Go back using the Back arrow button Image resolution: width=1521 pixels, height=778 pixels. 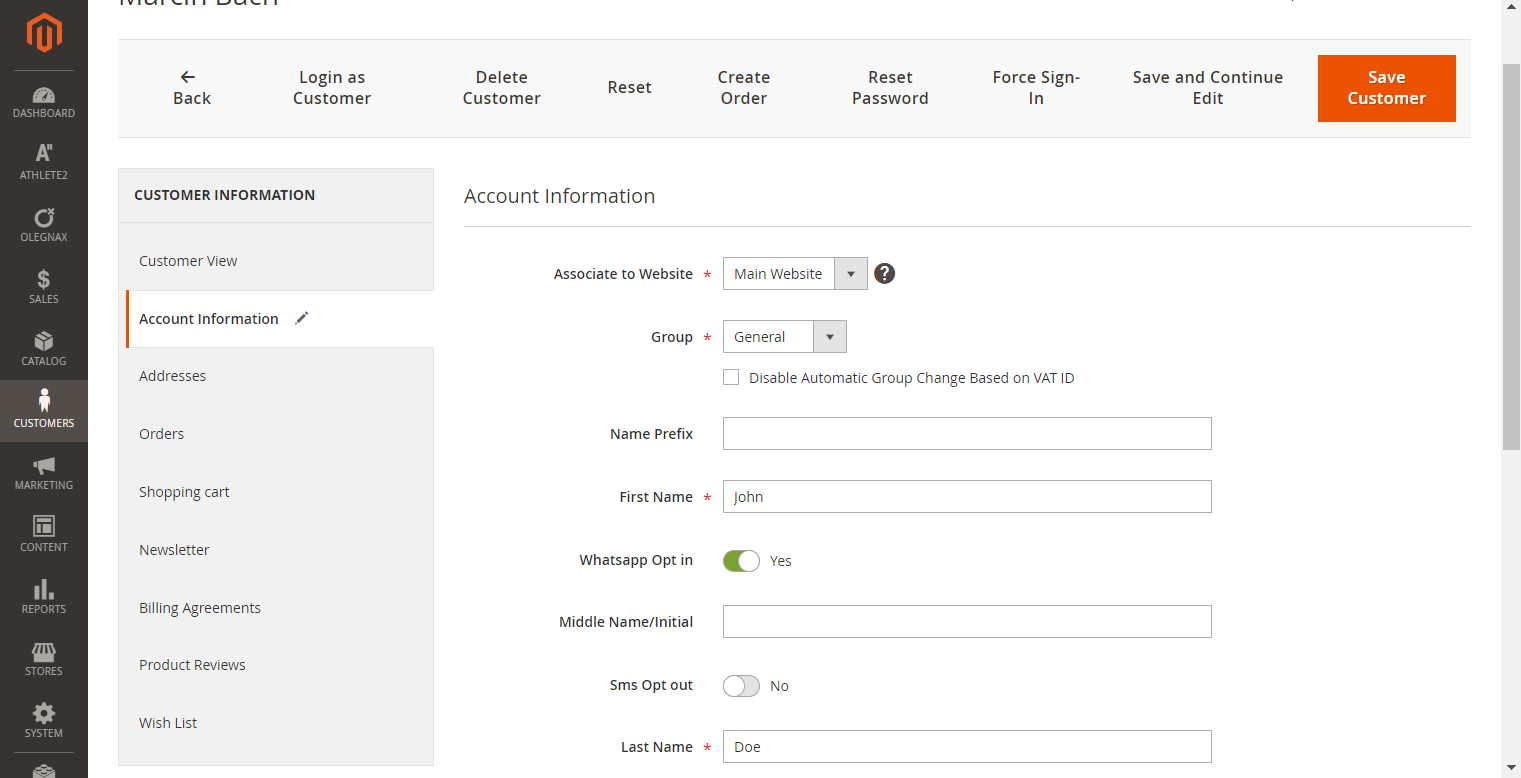(190, 88)
